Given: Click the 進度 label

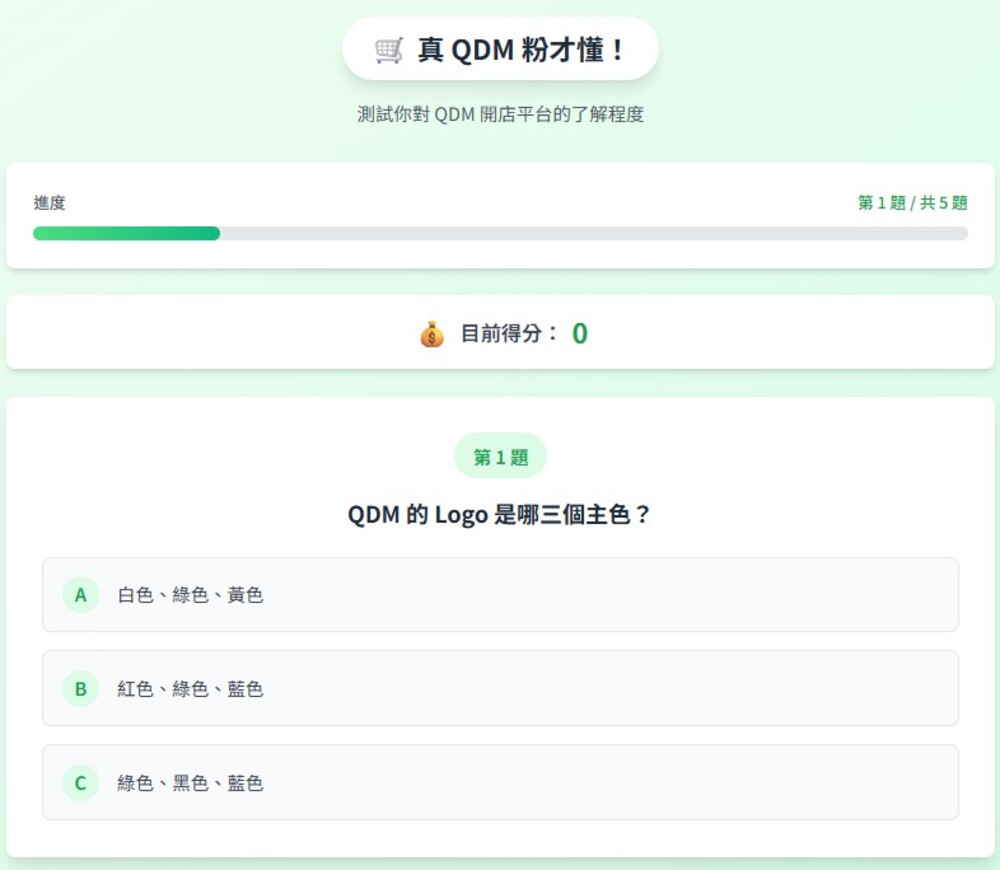Looking at the screenshot, I should 50,203.
